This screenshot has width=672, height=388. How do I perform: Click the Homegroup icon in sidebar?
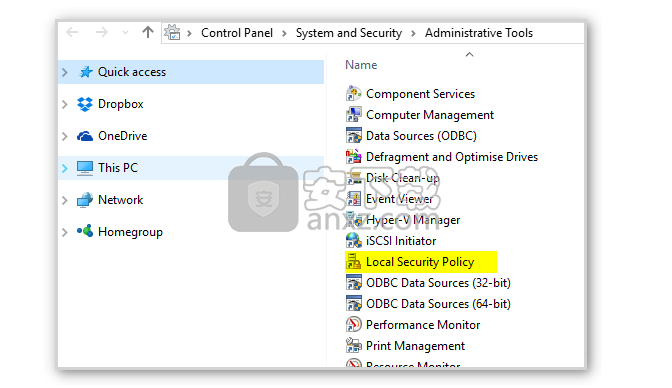pos(85,231)
